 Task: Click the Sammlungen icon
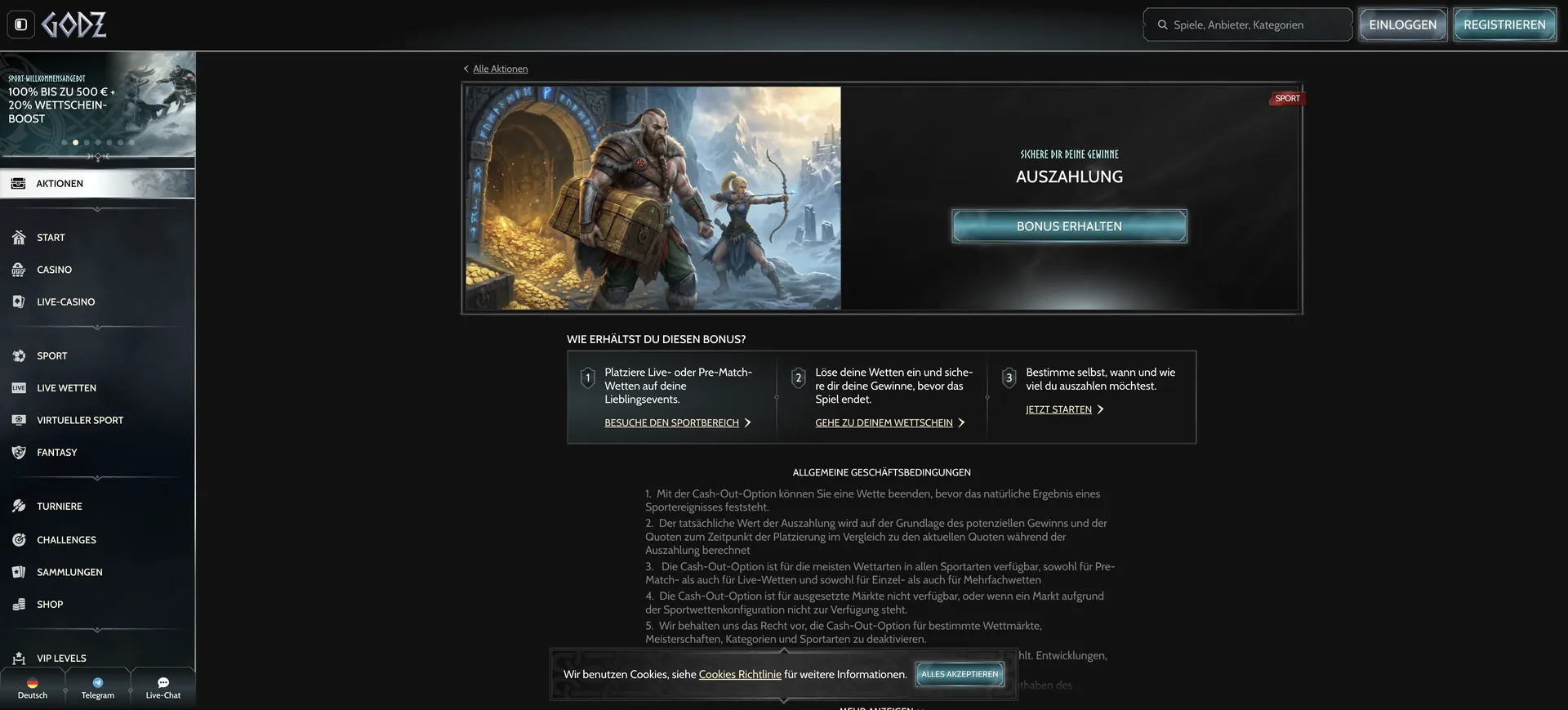click(x=19, y=572)
